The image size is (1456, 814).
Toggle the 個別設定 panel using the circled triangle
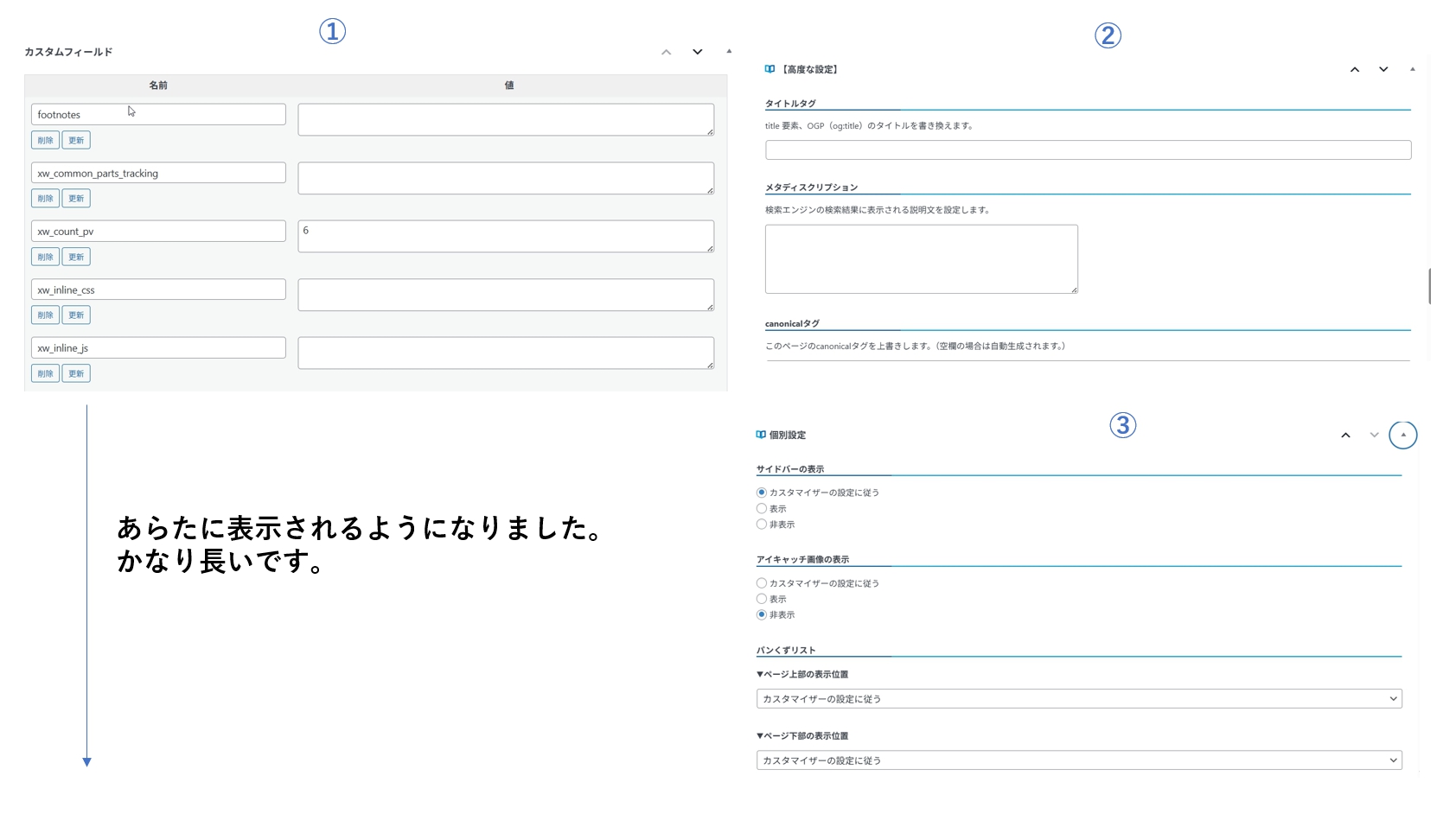pyautogui.click(x=1402, y=435)
